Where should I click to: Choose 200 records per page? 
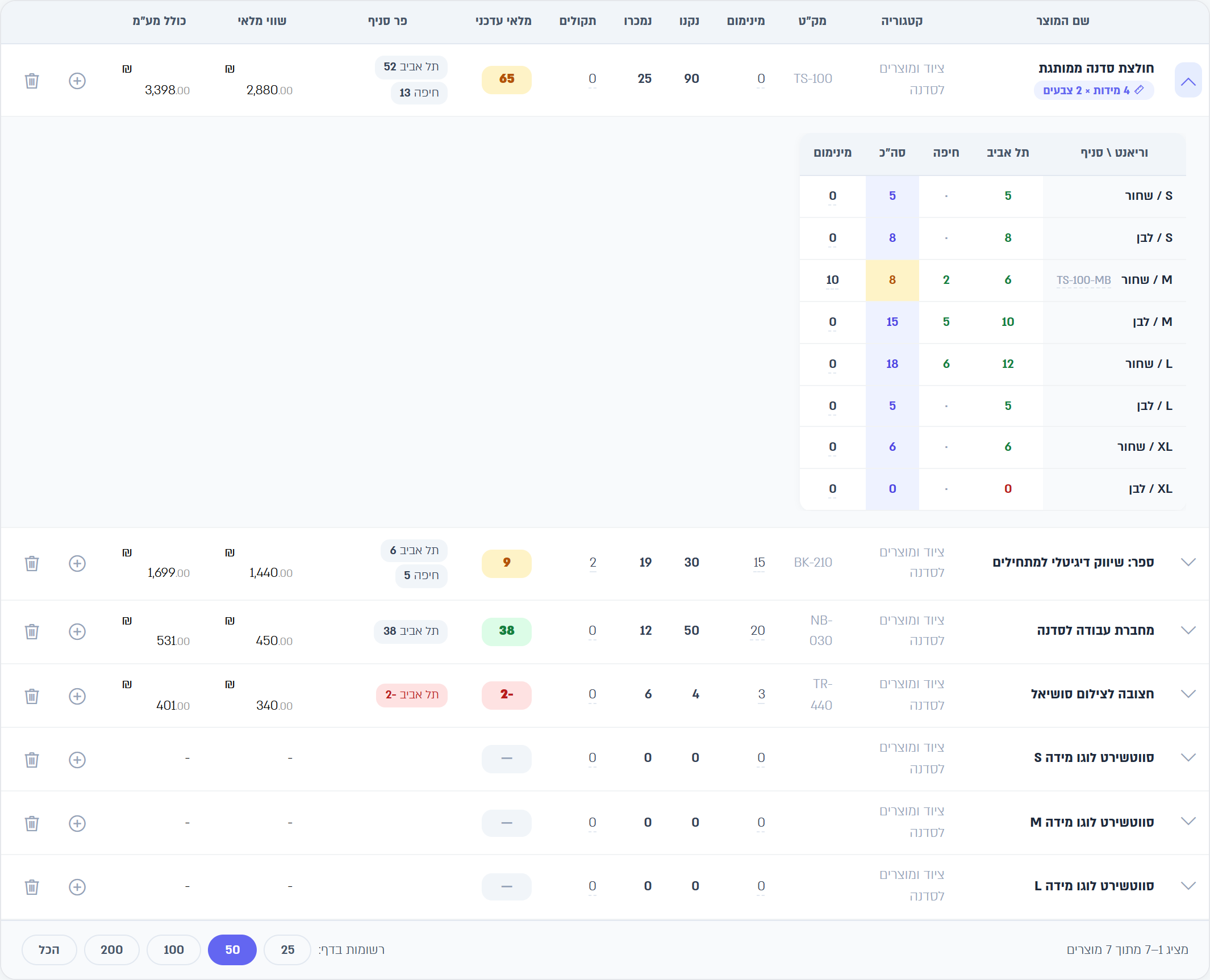pyautogui.click(x=111, y=950)
